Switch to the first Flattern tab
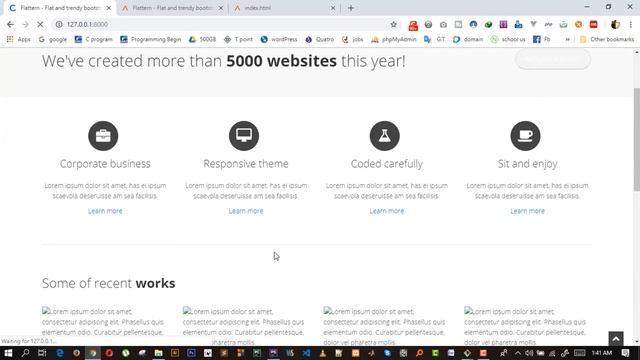The height and width of the screenshot is (360, 640). point(59,8)
